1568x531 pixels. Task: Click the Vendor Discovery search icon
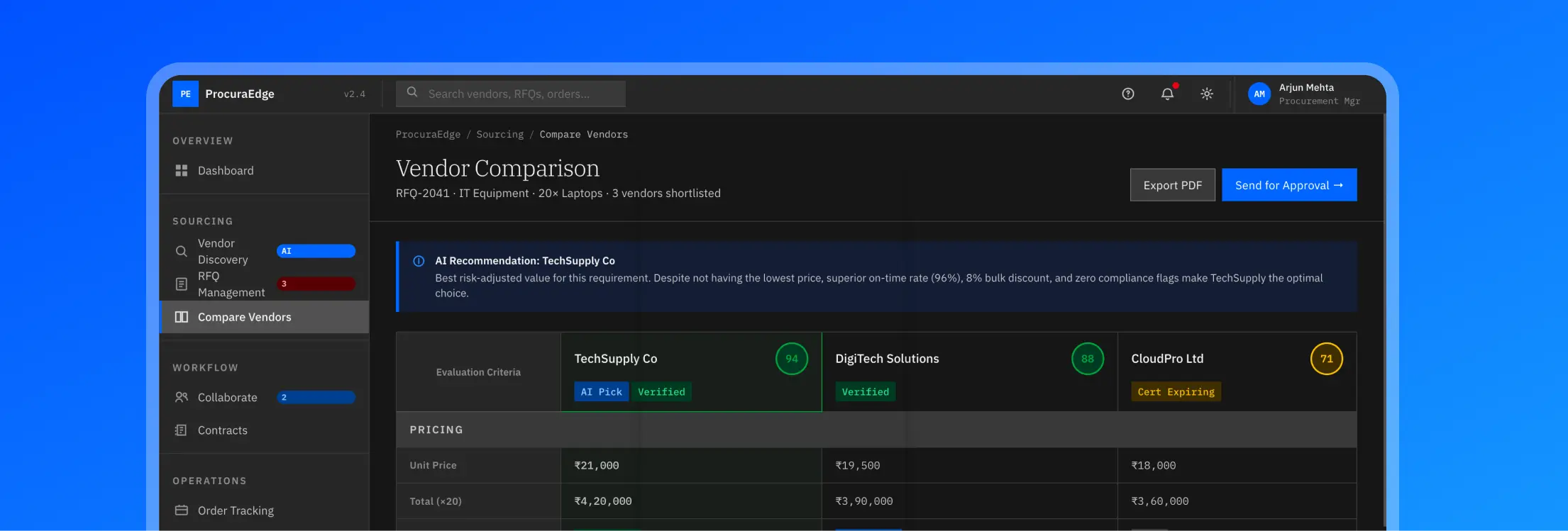click(182, 252)
